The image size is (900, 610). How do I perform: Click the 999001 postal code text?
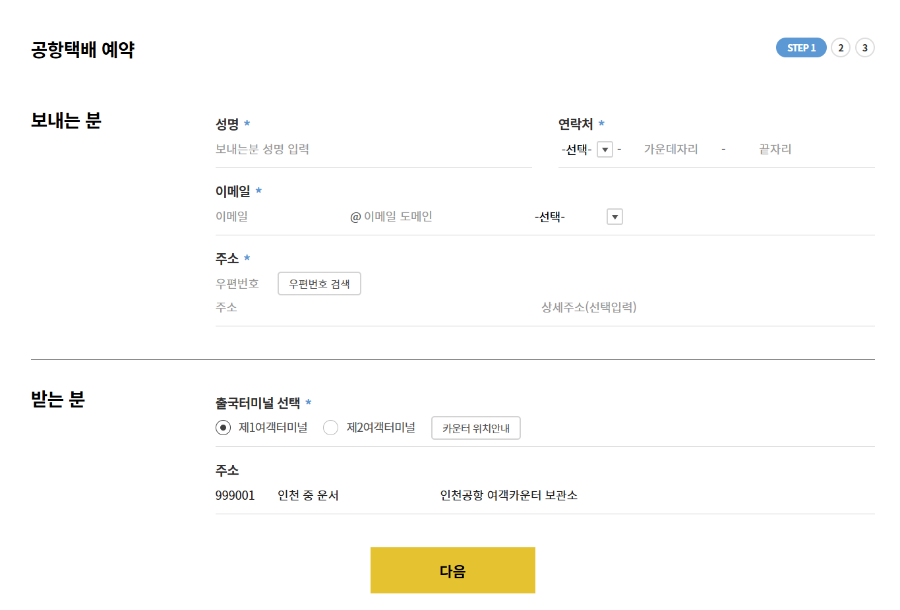click(x=235, y=495)
